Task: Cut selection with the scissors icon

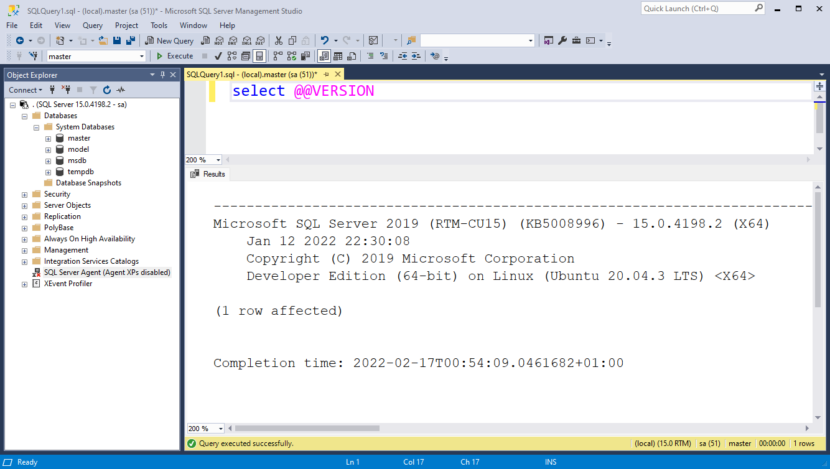Action: click(278, 40)
